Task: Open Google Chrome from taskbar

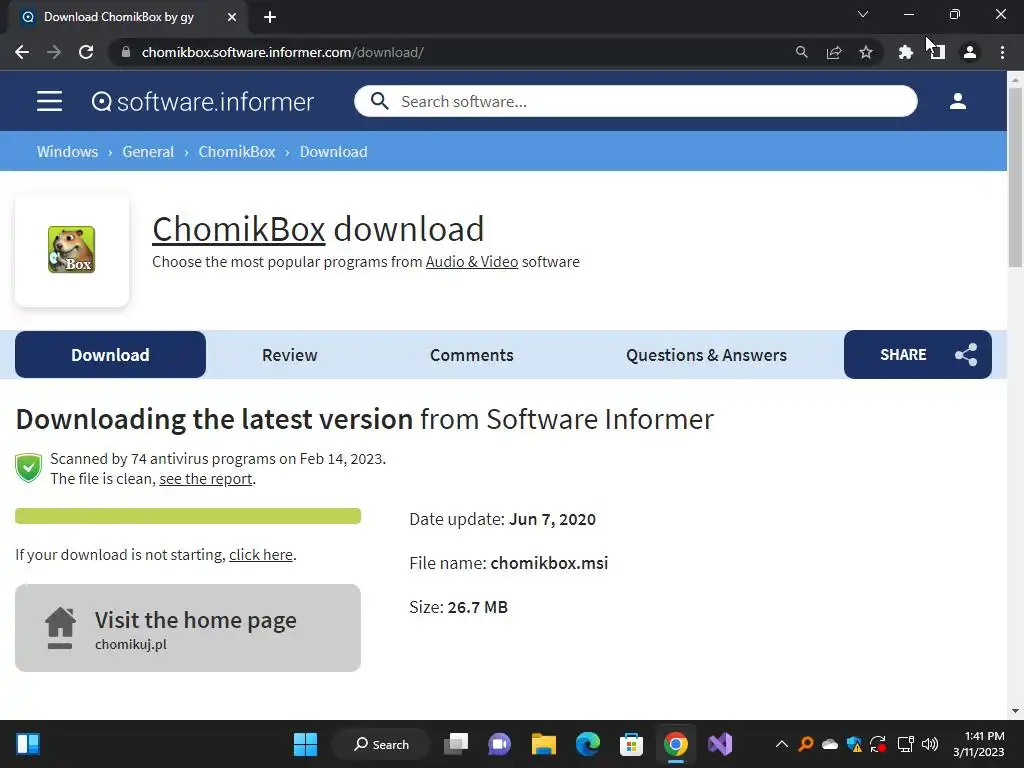Action: (x=676, y=744)
